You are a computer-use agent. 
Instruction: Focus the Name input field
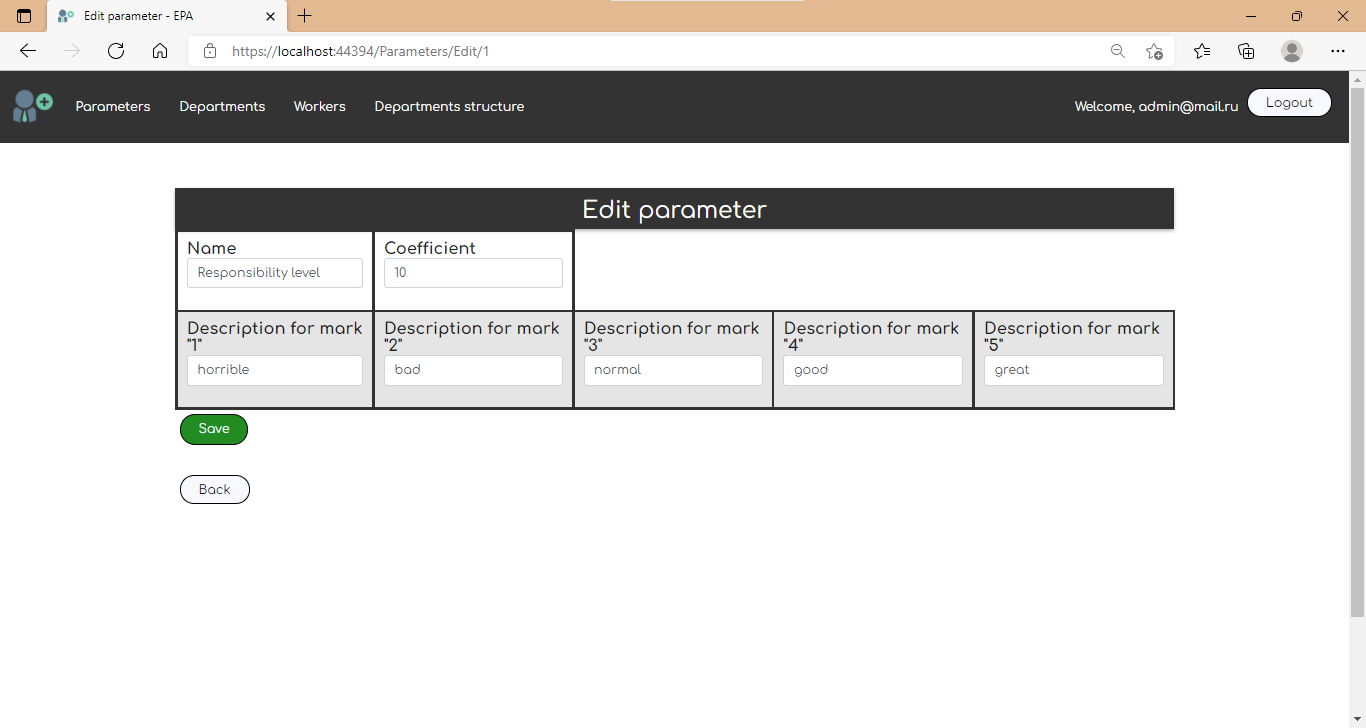coord(275,273)
